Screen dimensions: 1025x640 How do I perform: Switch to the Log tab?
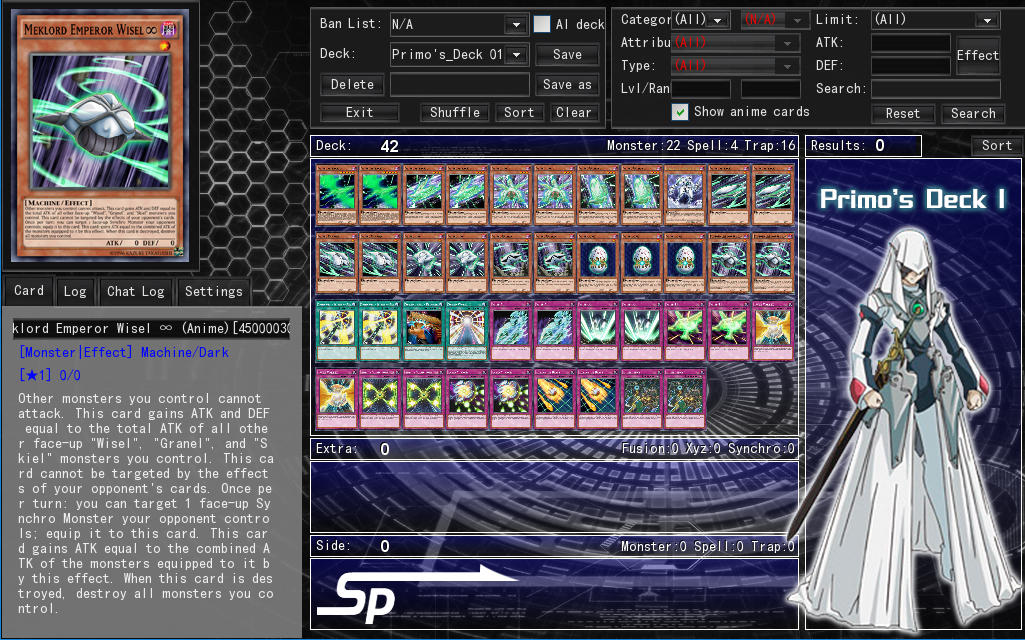[75, 291]
